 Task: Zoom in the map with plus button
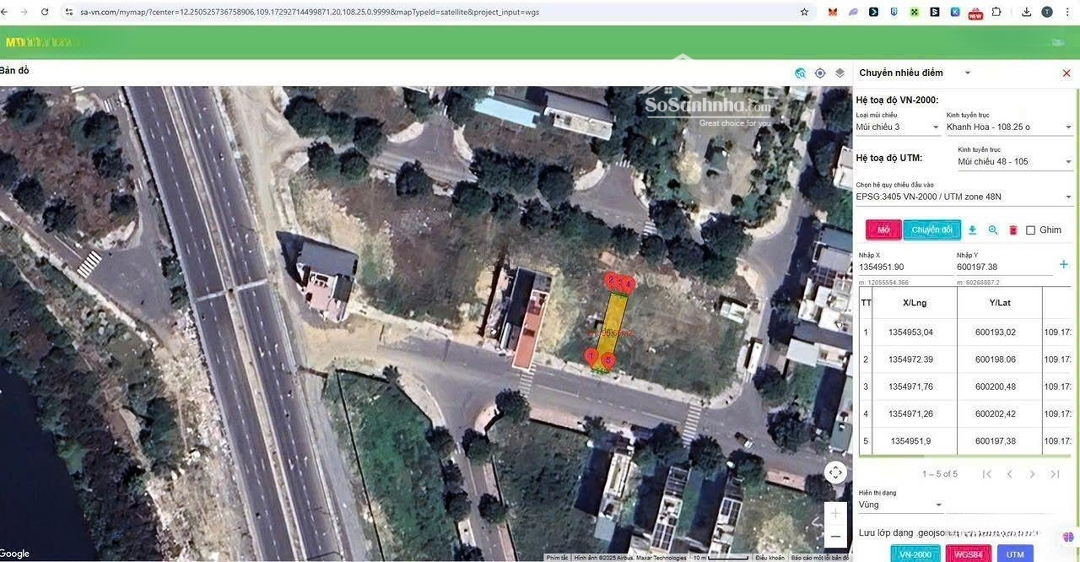[x=835, y=514]
